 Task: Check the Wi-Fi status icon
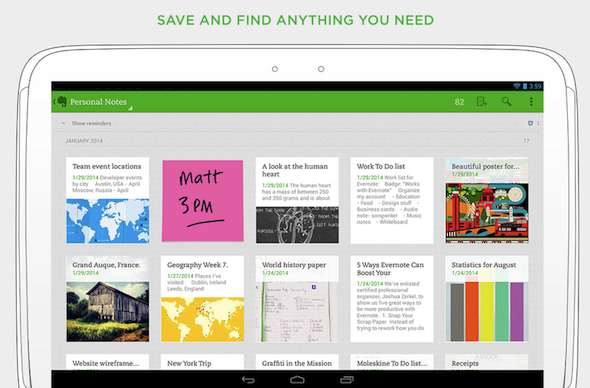click(517, 86)
